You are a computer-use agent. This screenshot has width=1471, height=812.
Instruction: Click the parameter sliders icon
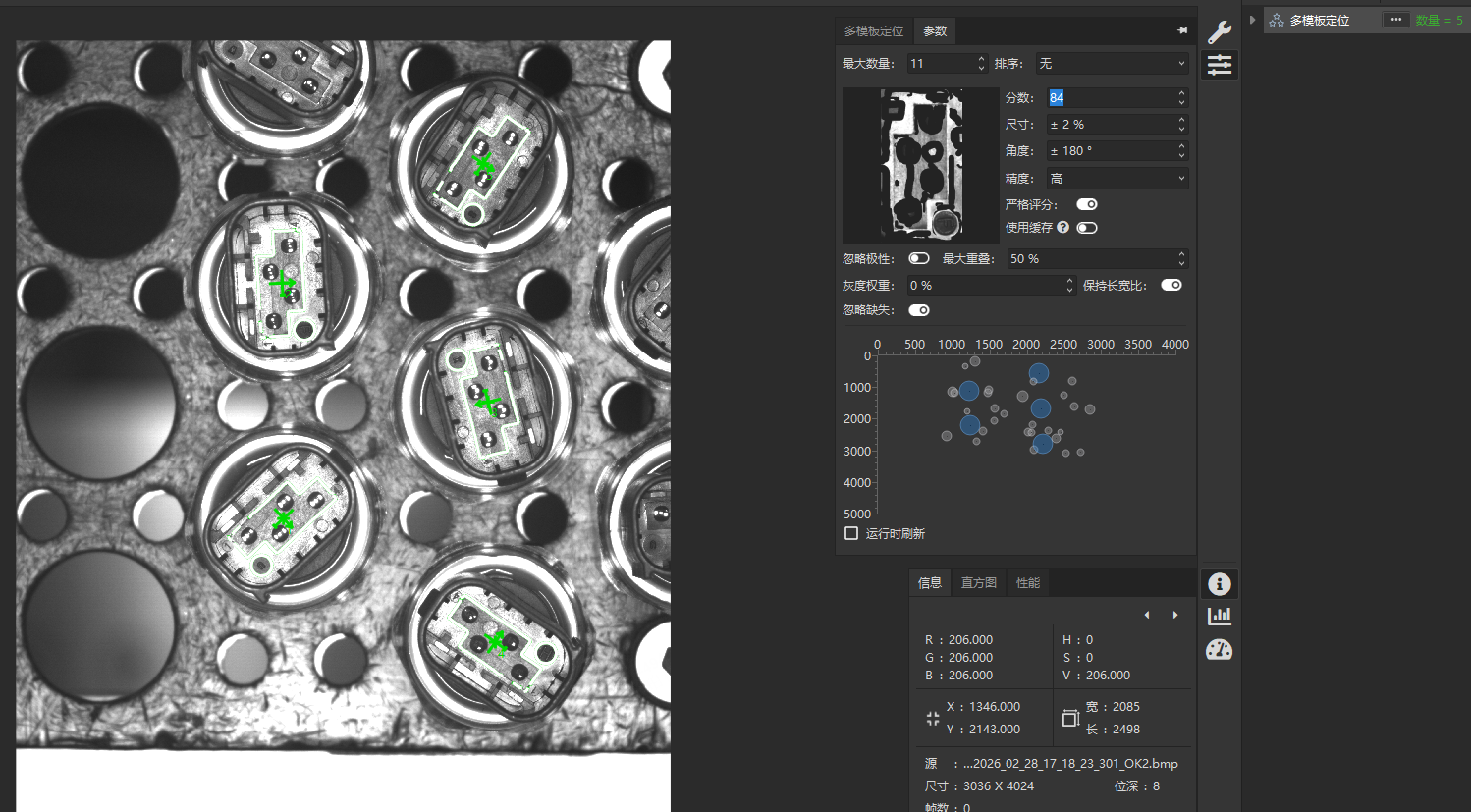point(1219,65)
